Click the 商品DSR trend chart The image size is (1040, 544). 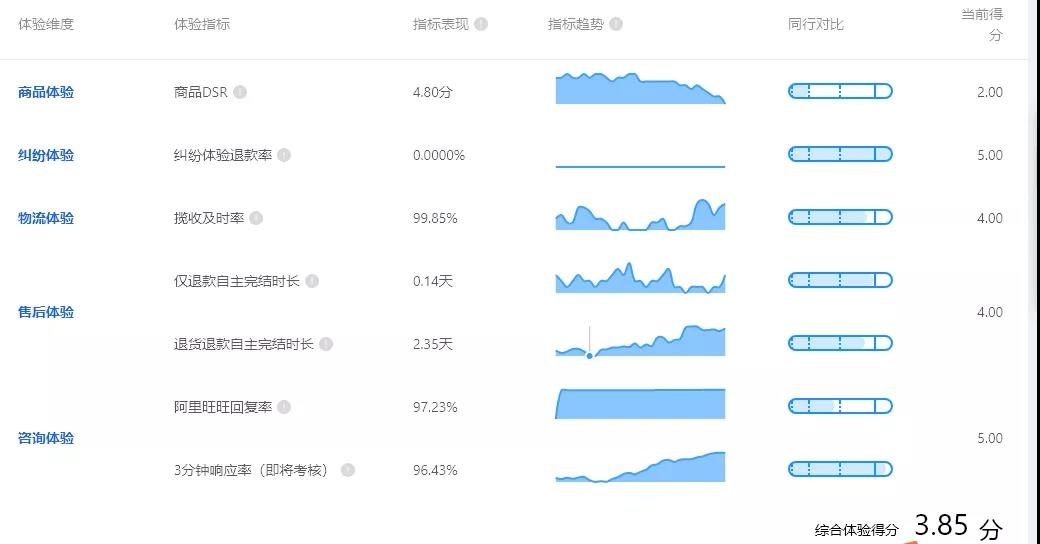pos(640,88)
